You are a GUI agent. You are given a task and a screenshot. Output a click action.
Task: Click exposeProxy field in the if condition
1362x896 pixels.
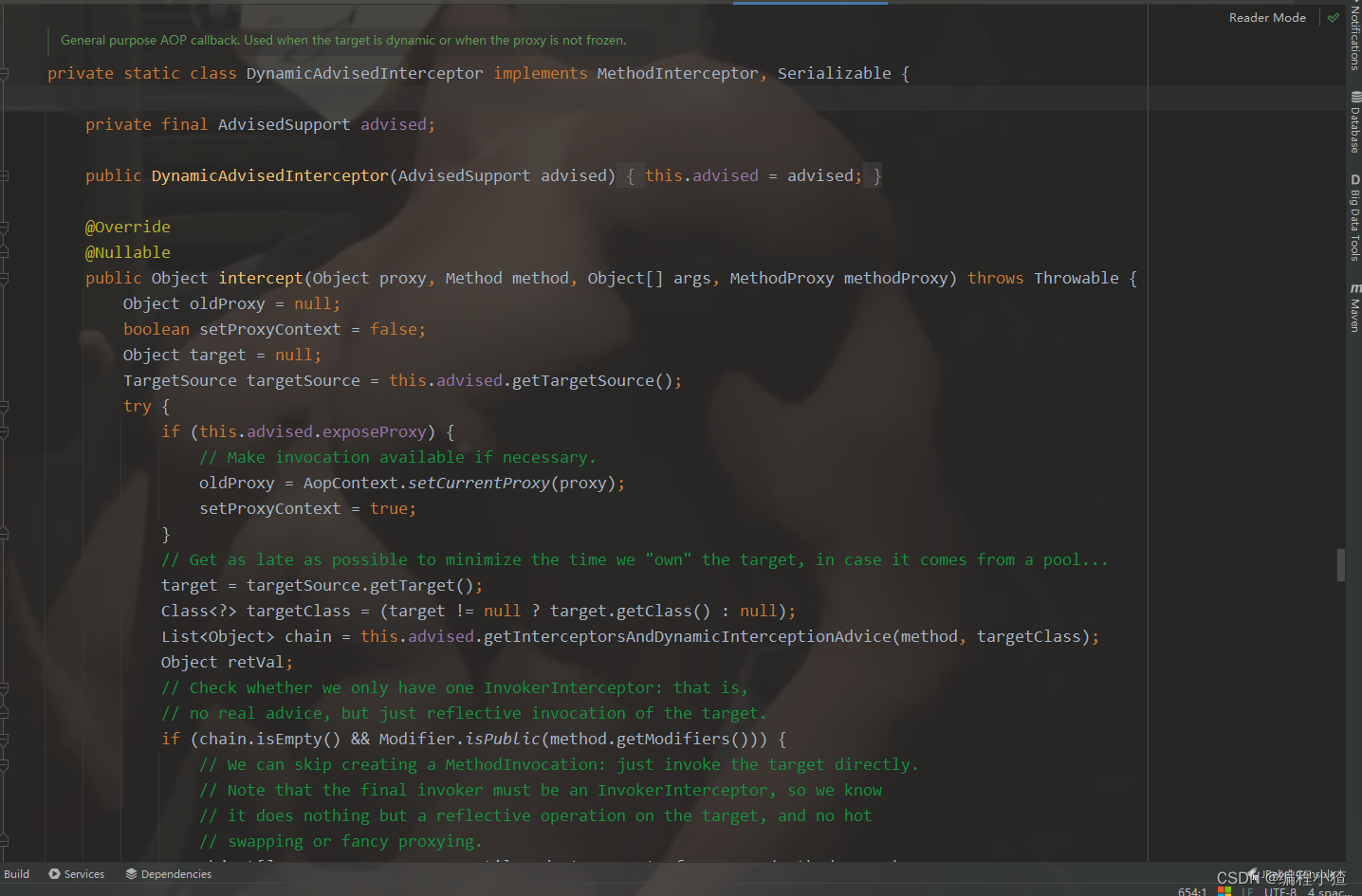pos(375,432)
